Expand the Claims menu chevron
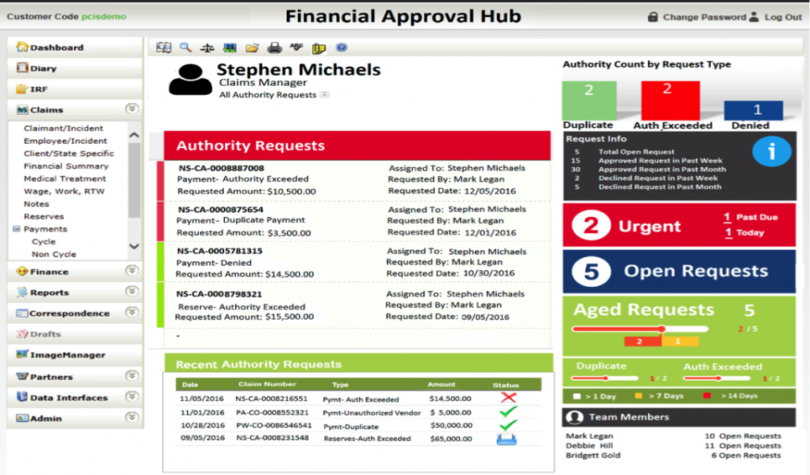 tap(132, 108)
